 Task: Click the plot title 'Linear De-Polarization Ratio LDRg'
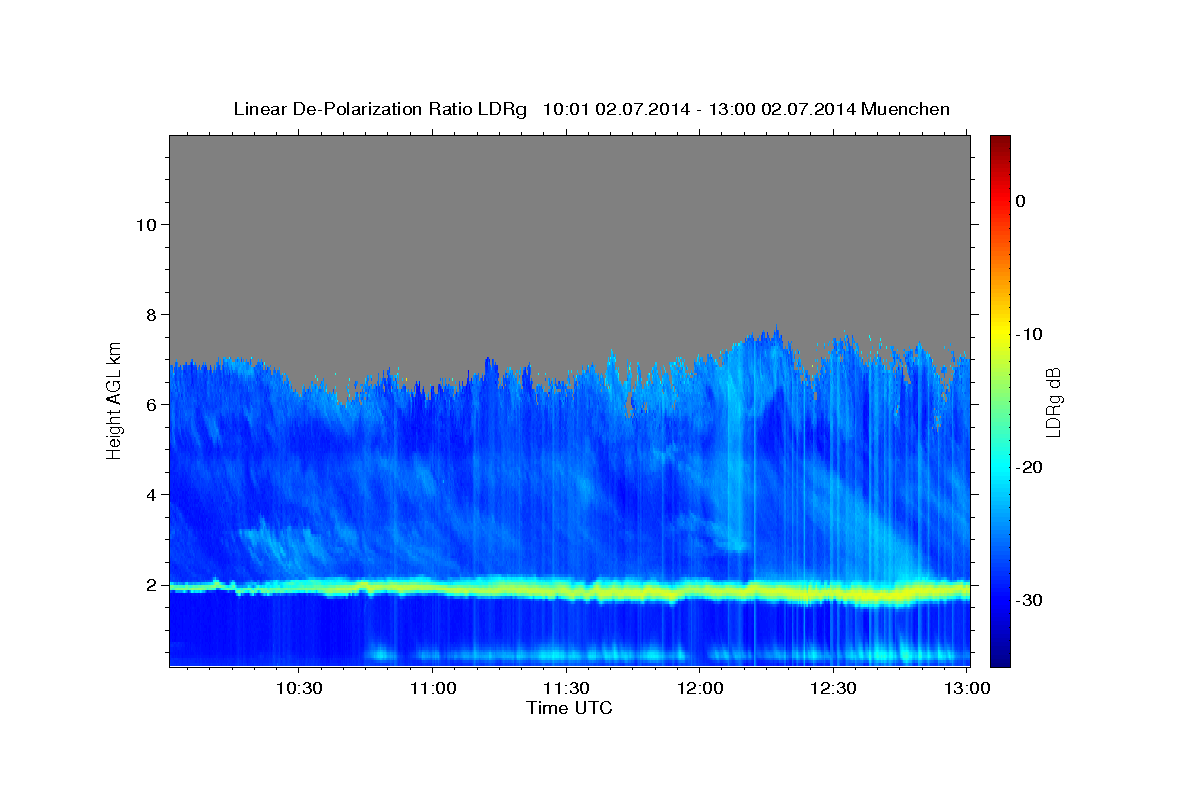pos(380,109)
